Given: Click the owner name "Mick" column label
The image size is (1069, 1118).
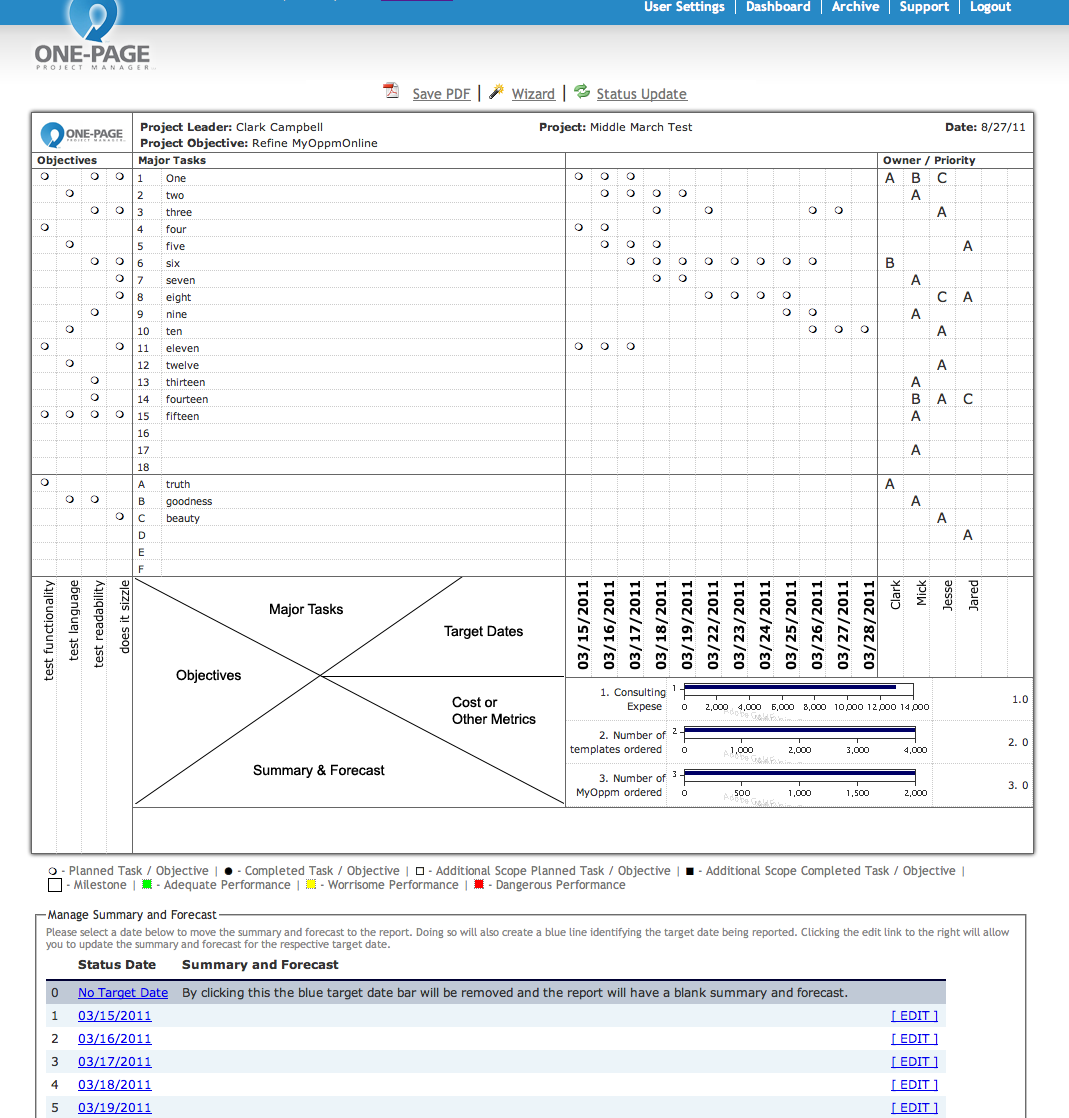Looking at the screenshot, I should coord(921,593).
